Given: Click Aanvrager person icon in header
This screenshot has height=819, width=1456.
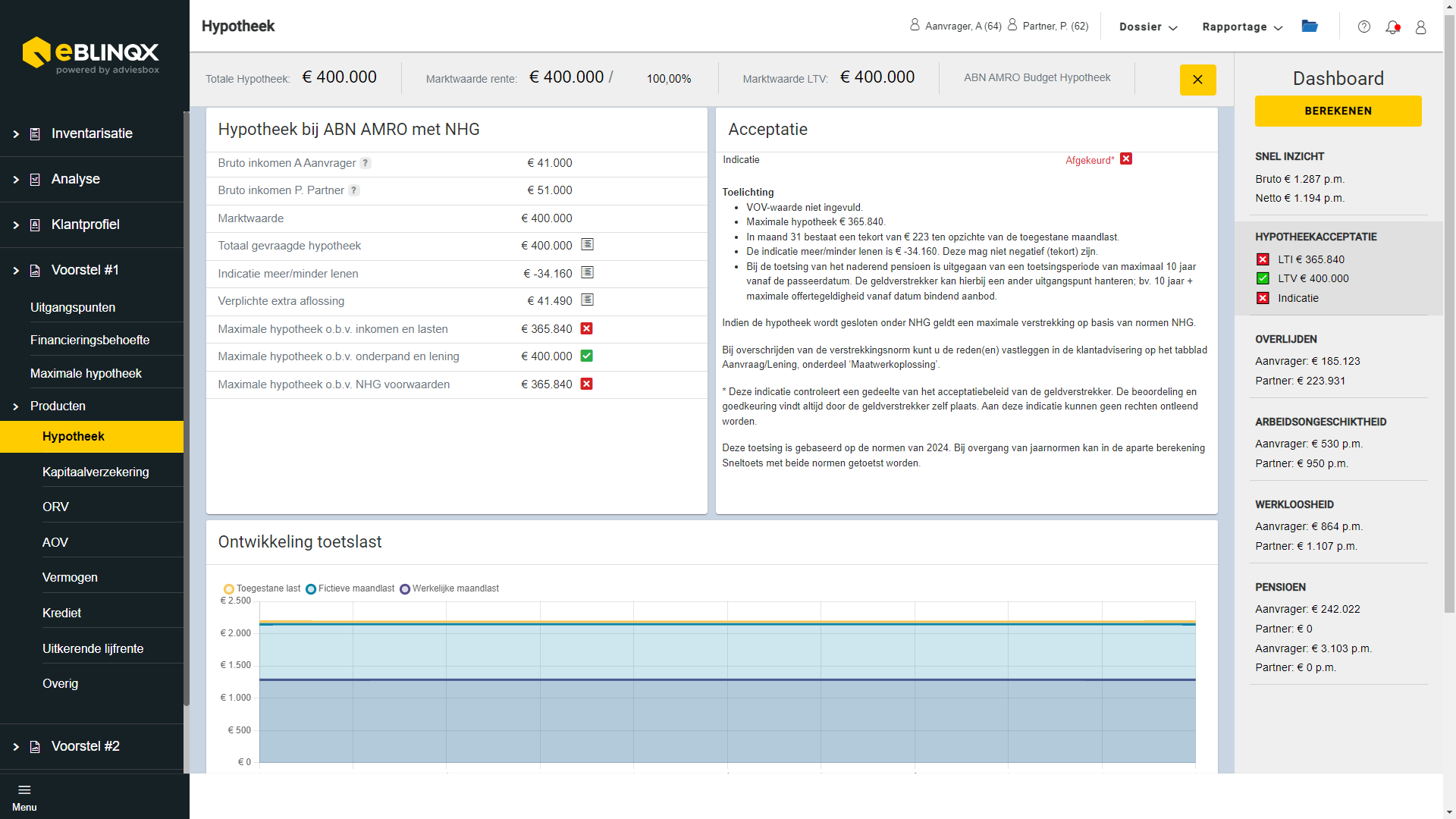Looking at the screenshot, I should pos(915,25).
